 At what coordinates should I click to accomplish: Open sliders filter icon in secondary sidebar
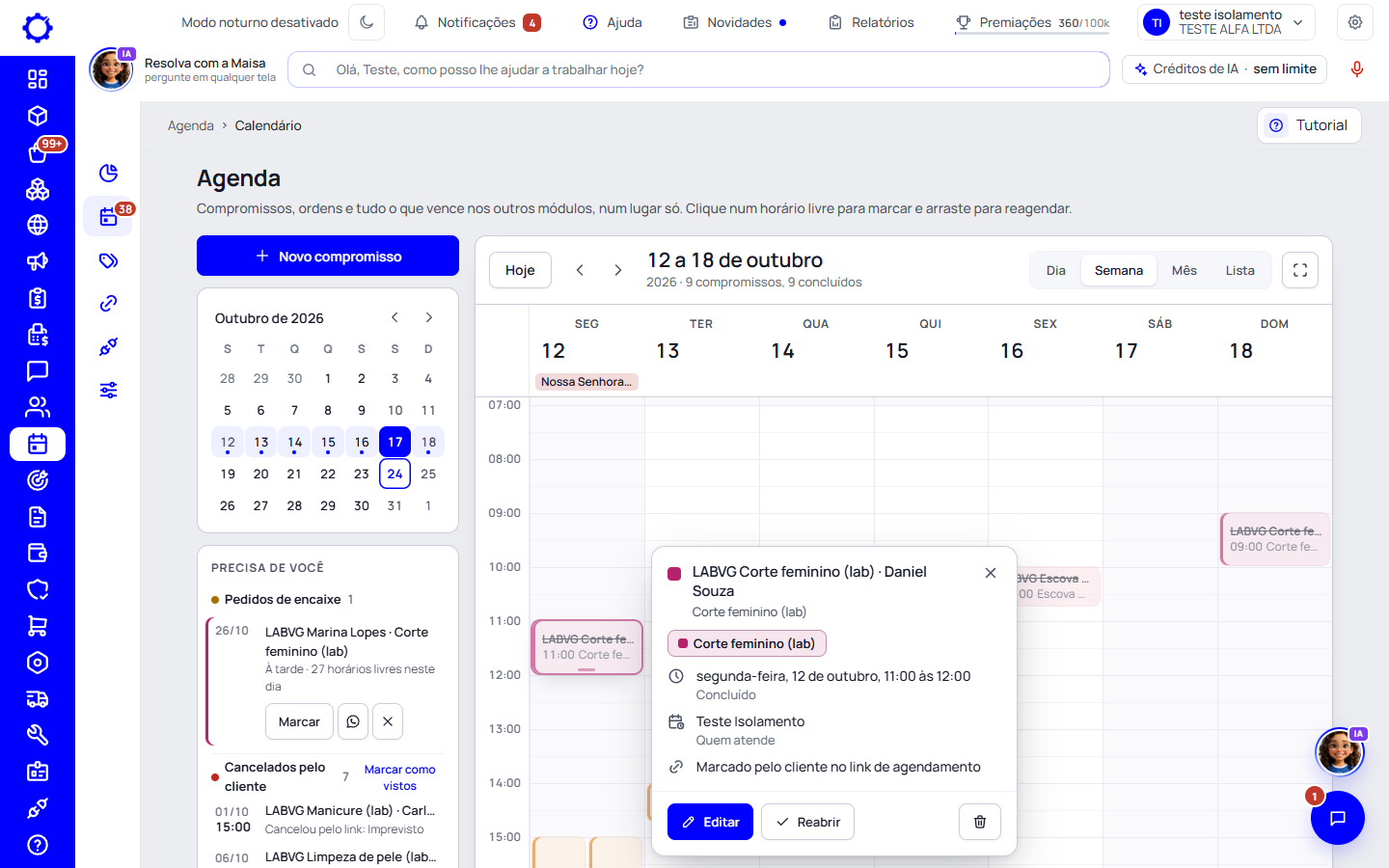(109, 390)
